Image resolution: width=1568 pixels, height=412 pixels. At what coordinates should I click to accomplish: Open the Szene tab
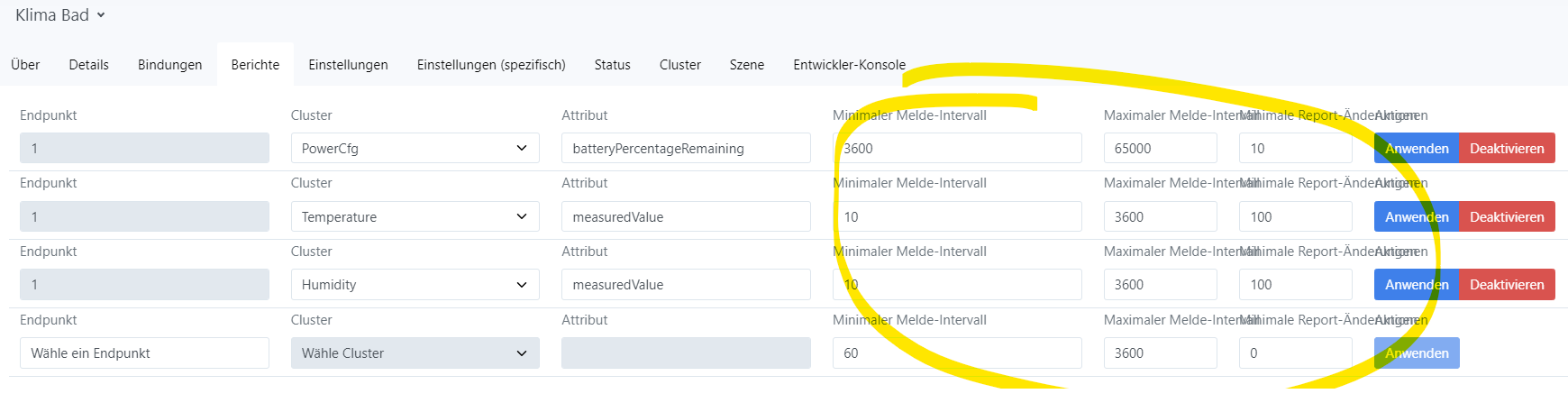point(746,65)
